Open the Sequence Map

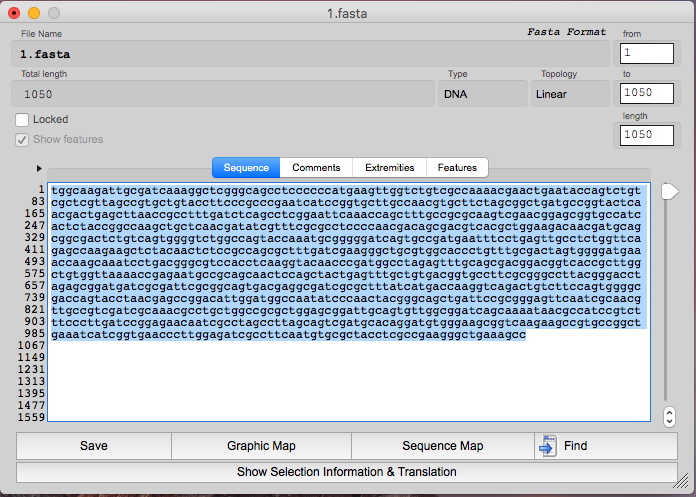tap(443, 446)
